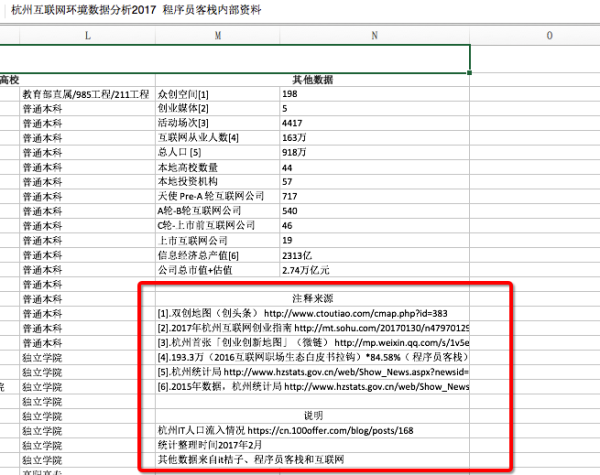Click the value 44 cell

pyautogui.click(x=375, y=167)
